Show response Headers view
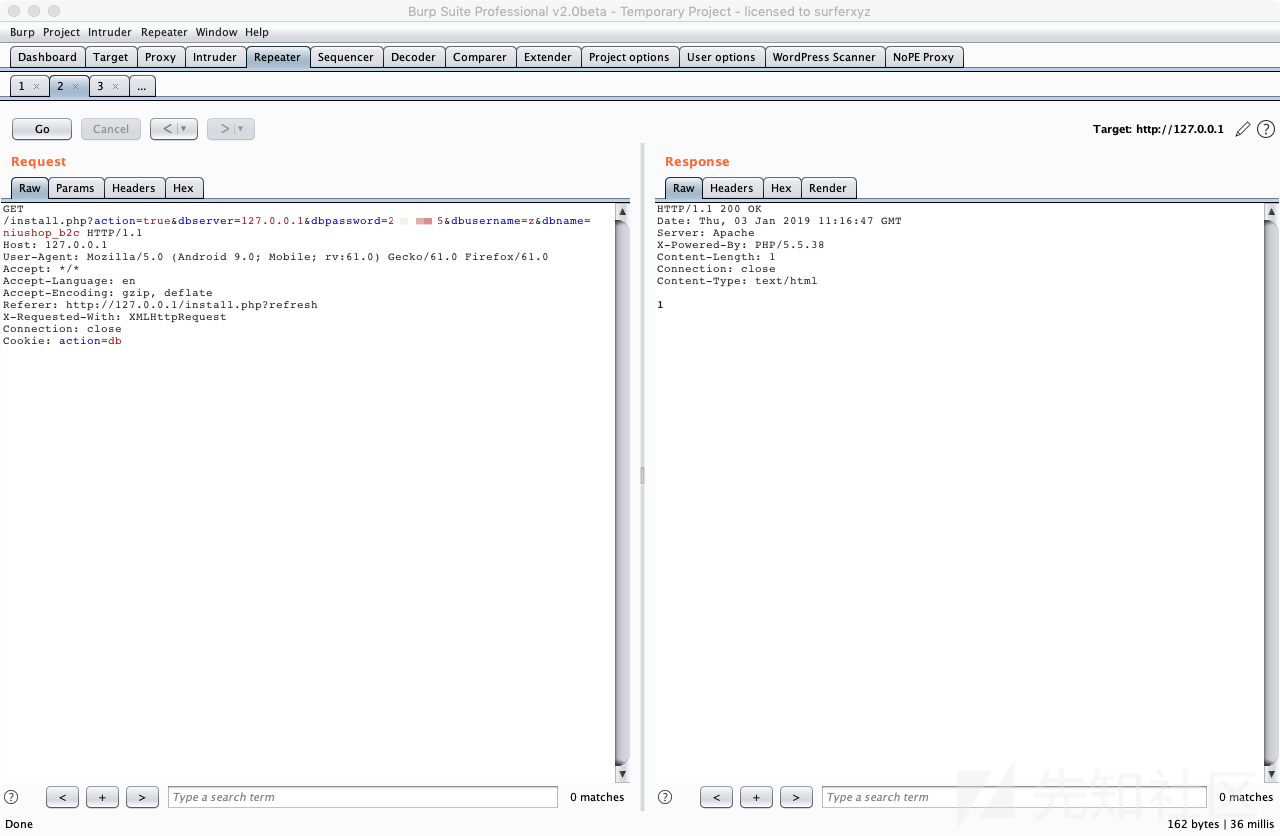Screen dimensions: 1280x836 coord(732,188)
